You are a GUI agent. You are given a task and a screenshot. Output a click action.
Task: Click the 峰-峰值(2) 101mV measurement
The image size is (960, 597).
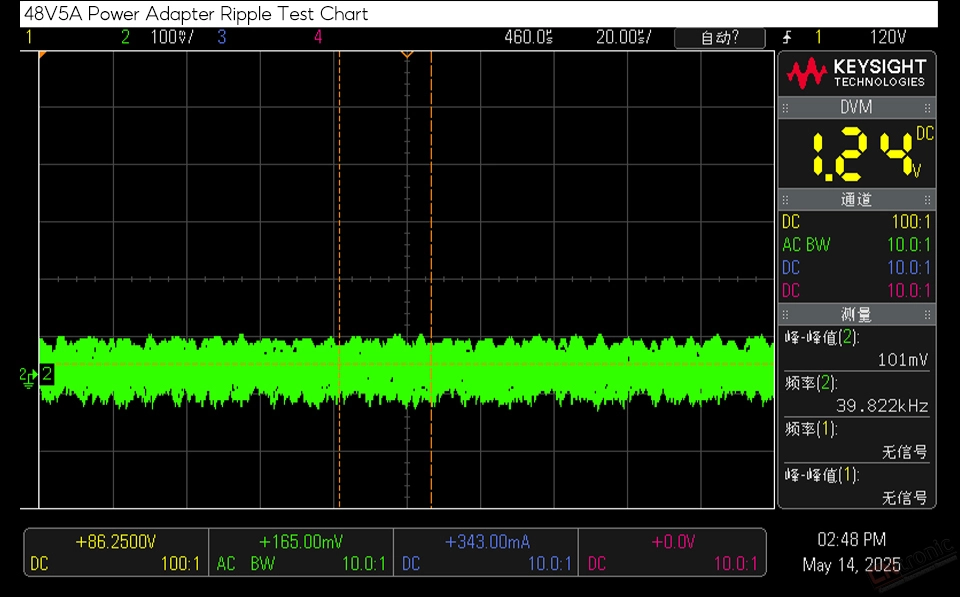[x=857, y=348]
